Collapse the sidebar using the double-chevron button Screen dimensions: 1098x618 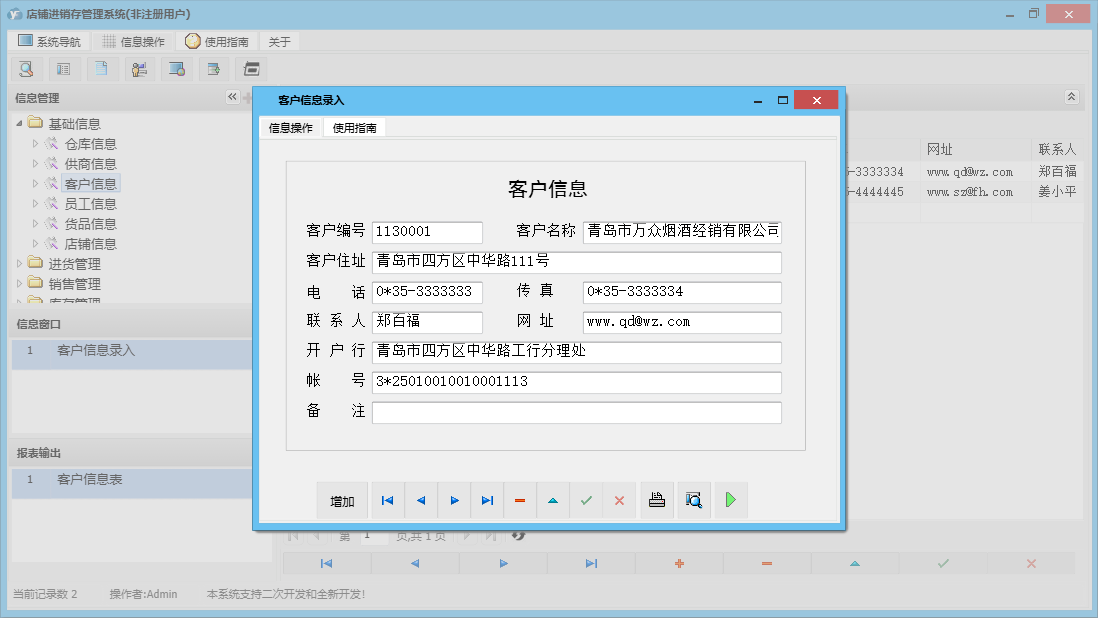coord(231,97)
